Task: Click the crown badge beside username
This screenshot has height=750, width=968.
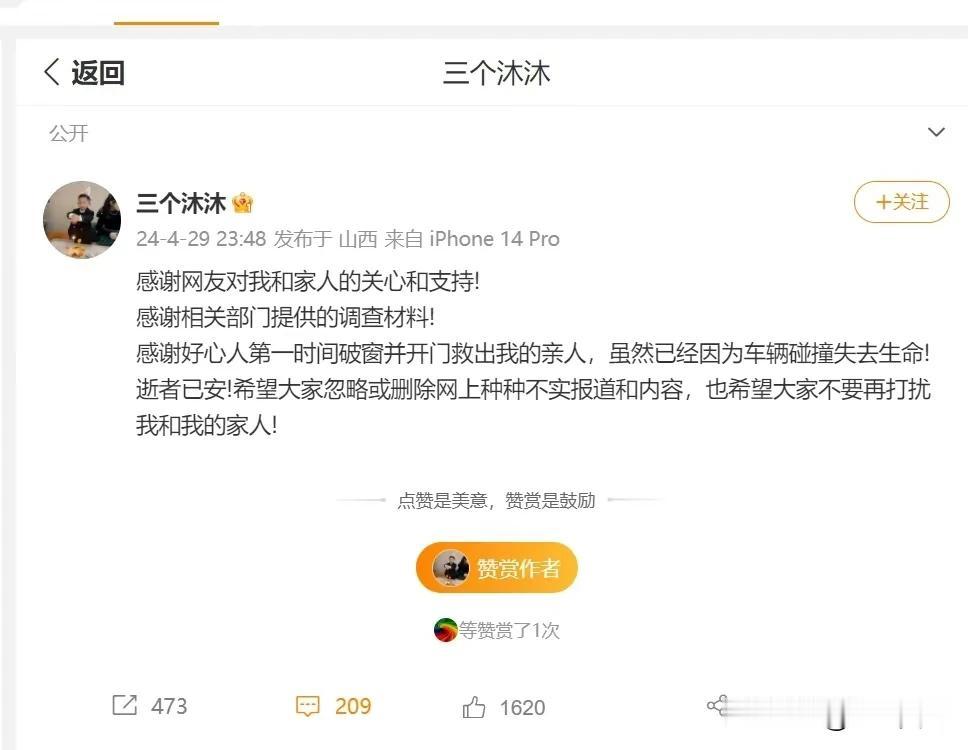Action: coord(243,203)
